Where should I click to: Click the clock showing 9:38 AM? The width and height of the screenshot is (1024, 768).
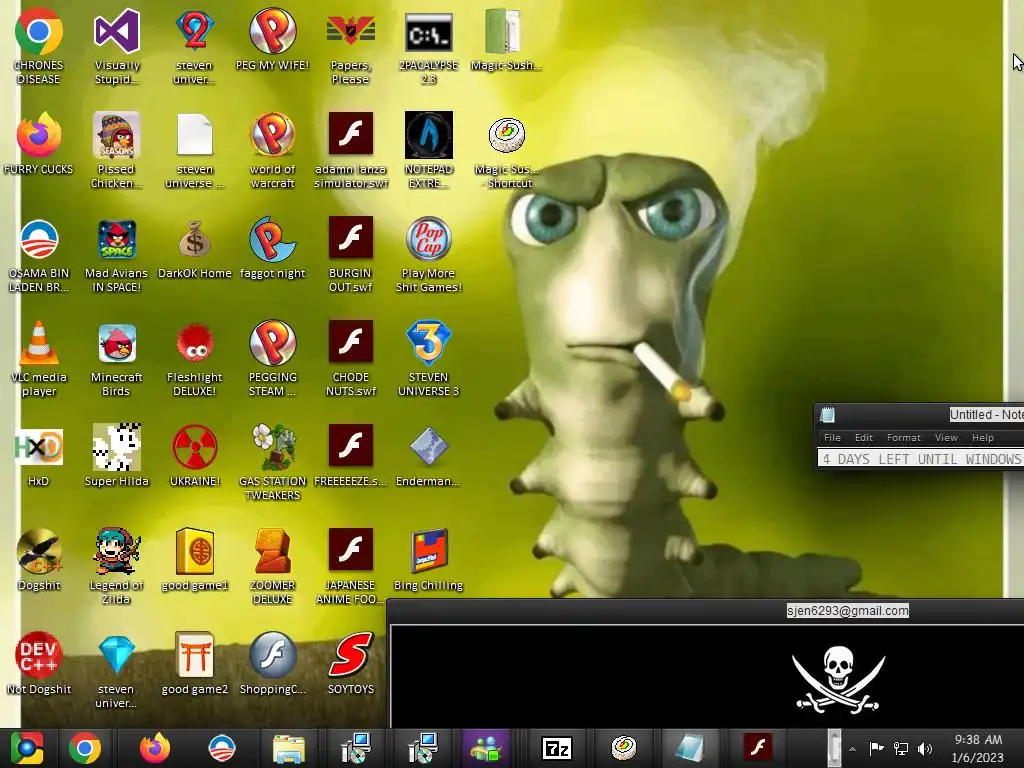[978, 740]
